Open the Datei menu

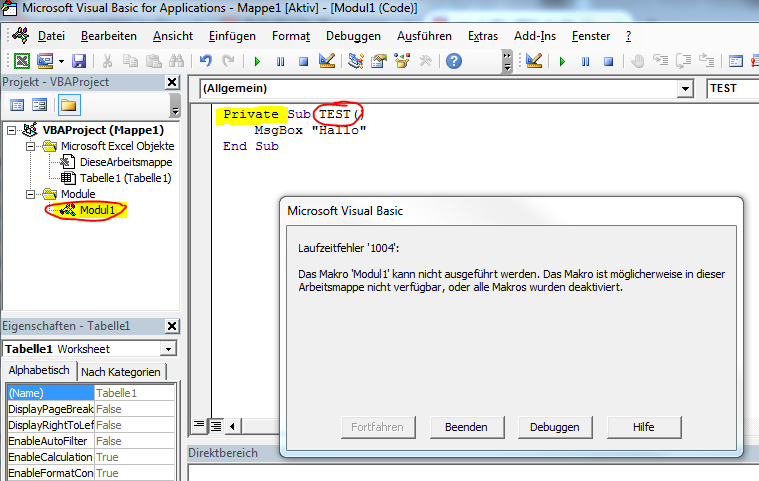click(51, 36)
